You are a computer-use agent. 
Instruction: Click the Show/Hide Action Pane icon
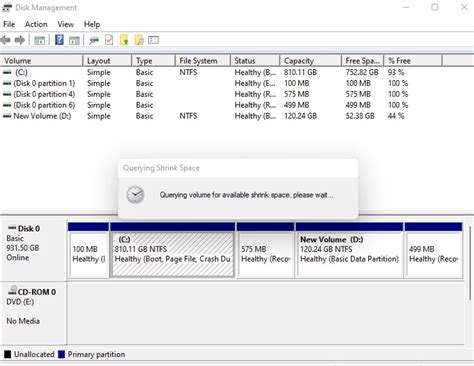74,41
